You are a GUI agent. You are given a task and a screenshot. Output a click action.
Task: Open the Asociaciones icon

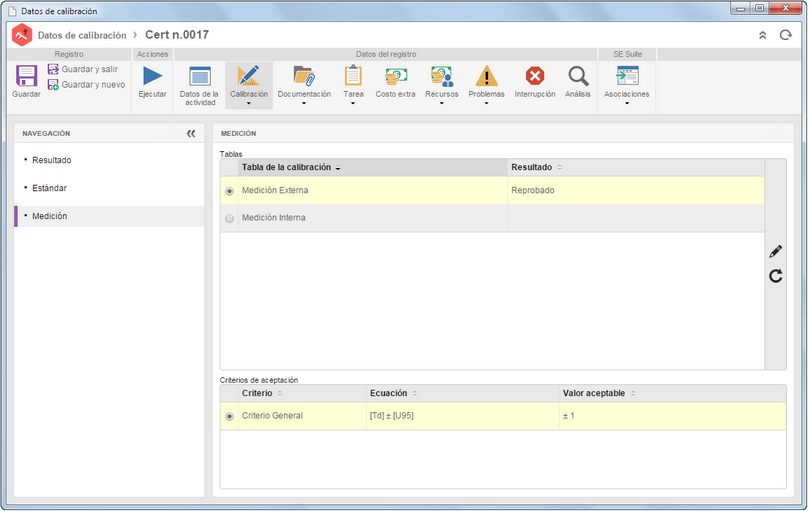(x=627, y=76)
